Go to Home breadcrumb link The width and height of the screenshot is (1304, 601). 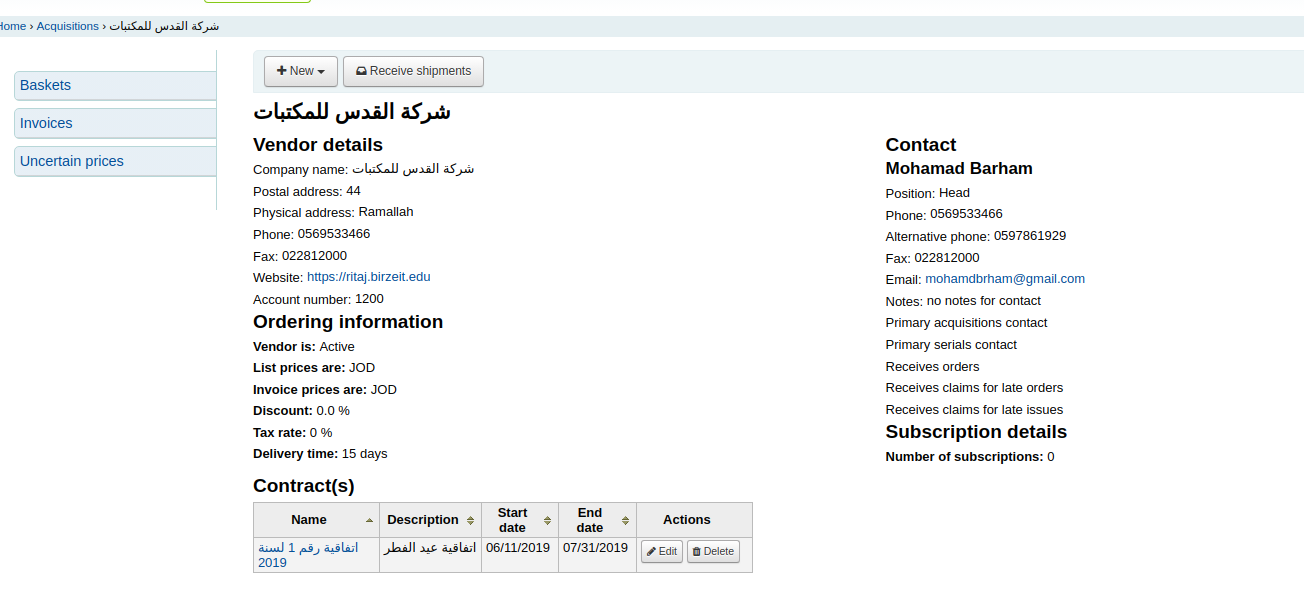12,26
